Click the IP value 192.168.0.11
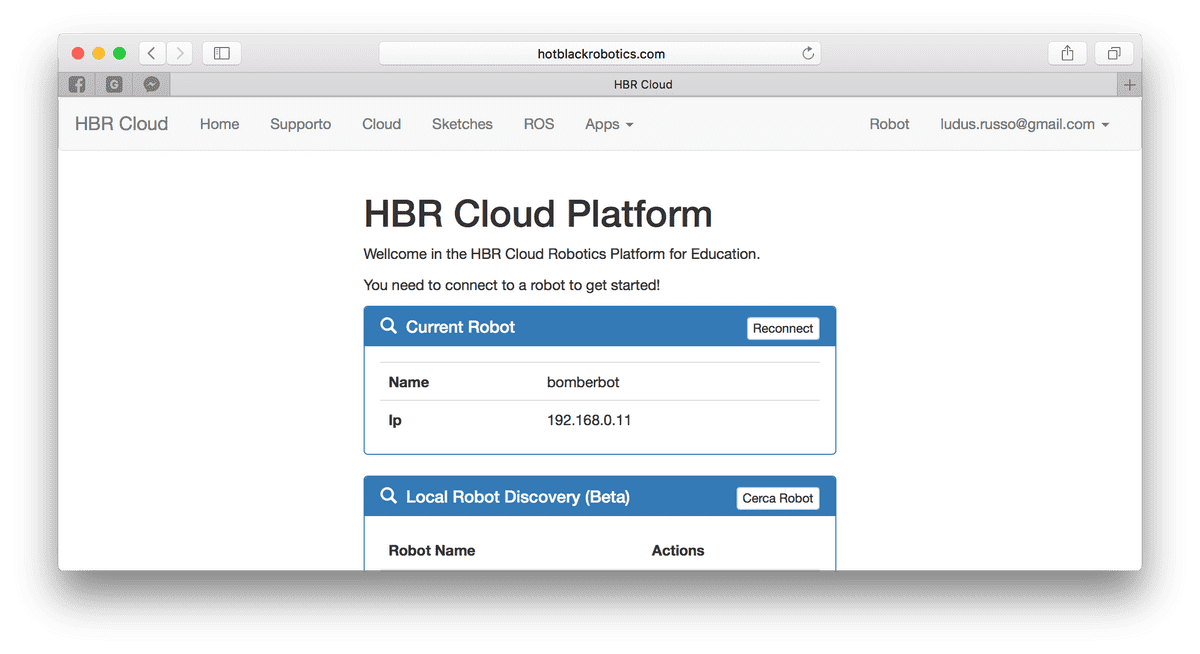 (x=589, y=420)
